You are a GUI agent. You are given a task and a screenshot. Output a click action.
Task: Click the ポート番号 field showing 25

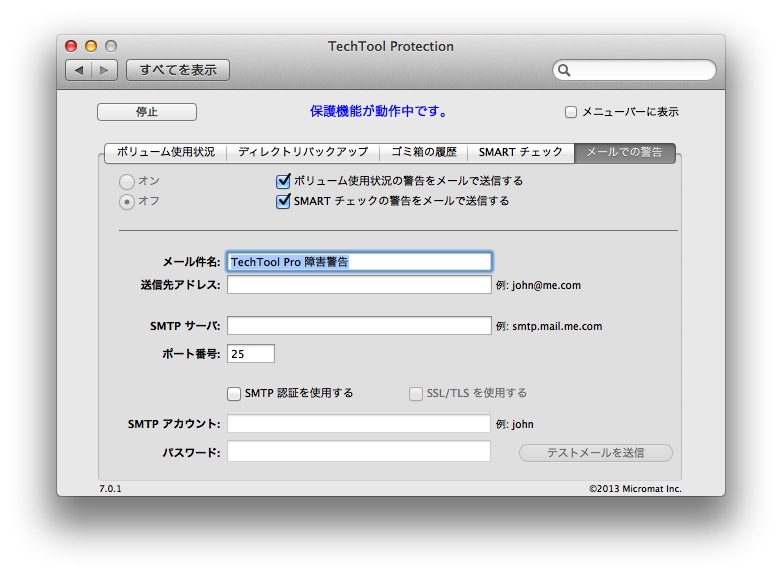pyautogui.click(x=251, y=354)
